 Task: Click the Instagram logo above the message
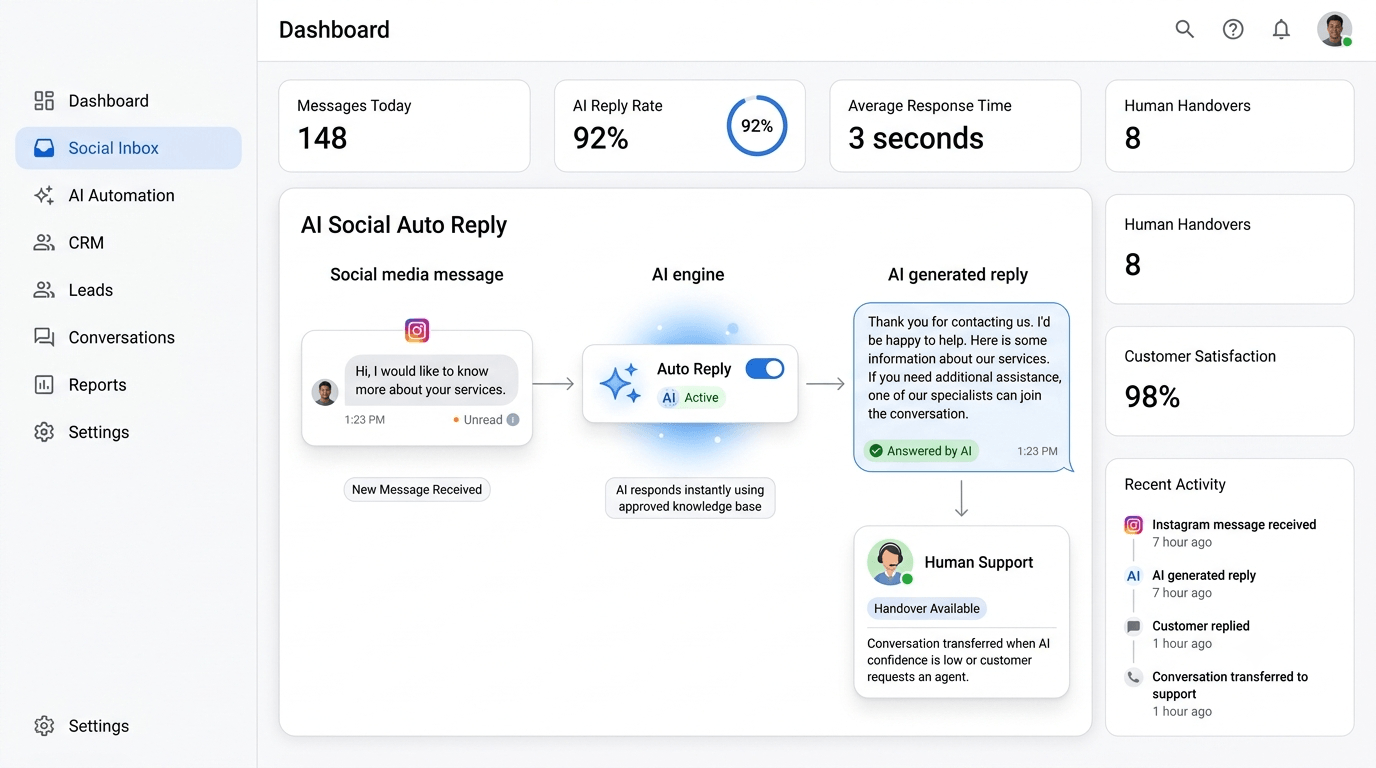417,330
